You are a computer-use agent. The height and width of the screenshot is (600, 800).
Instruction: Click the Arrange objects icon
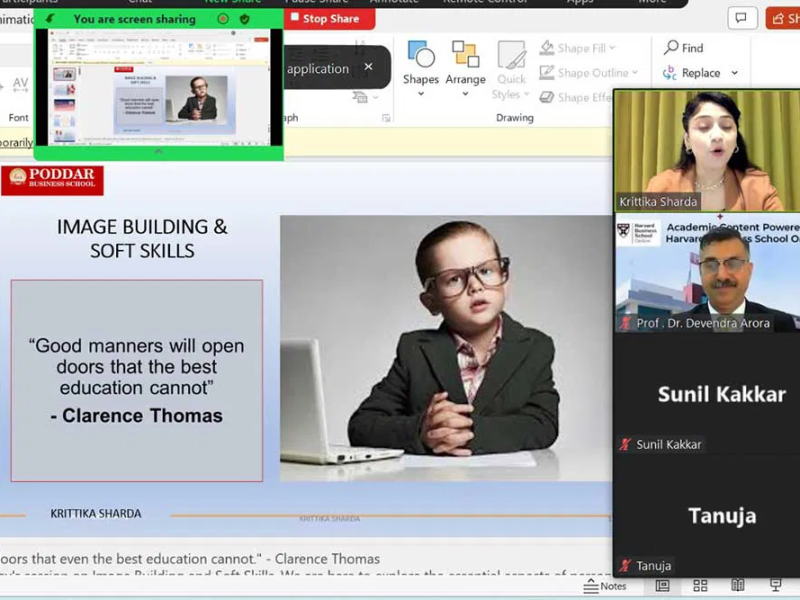(x=465, y=54)
